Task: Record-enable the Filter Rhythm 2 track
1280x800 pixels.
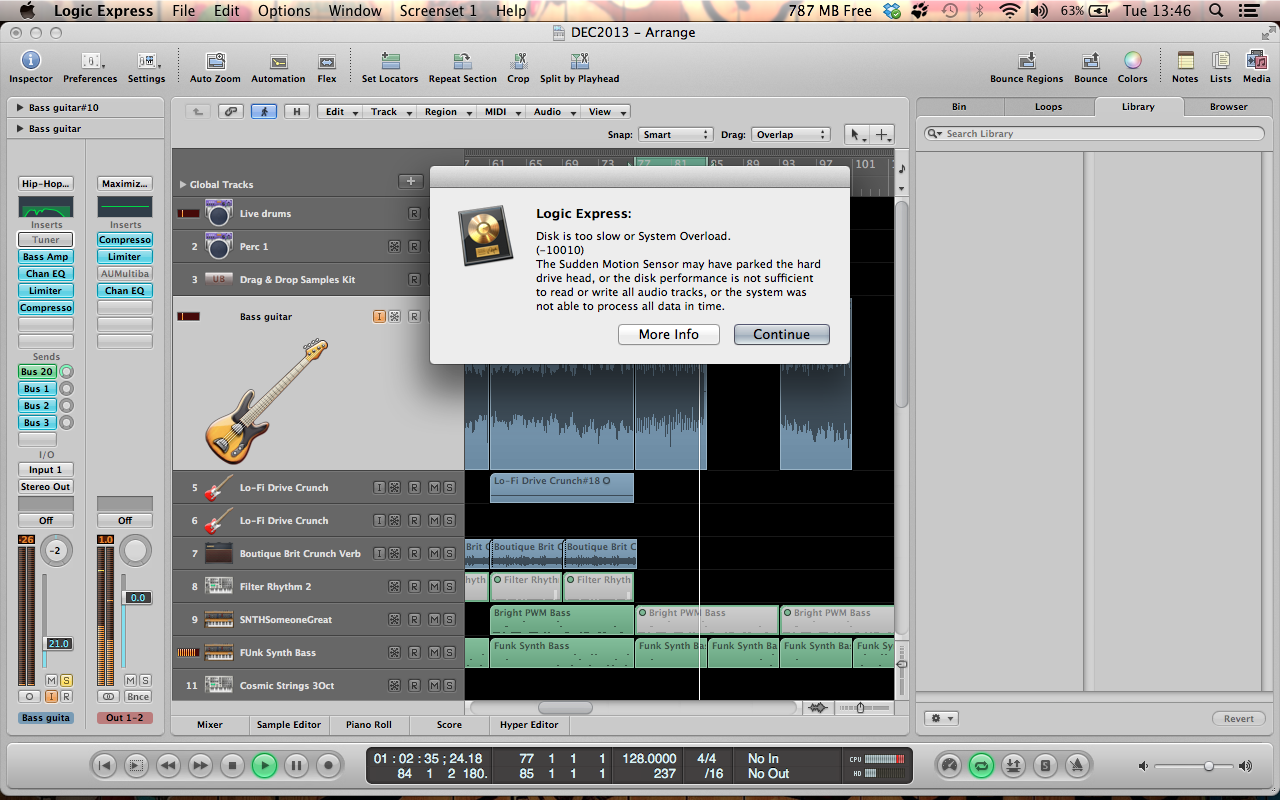Action: point(414,587)
